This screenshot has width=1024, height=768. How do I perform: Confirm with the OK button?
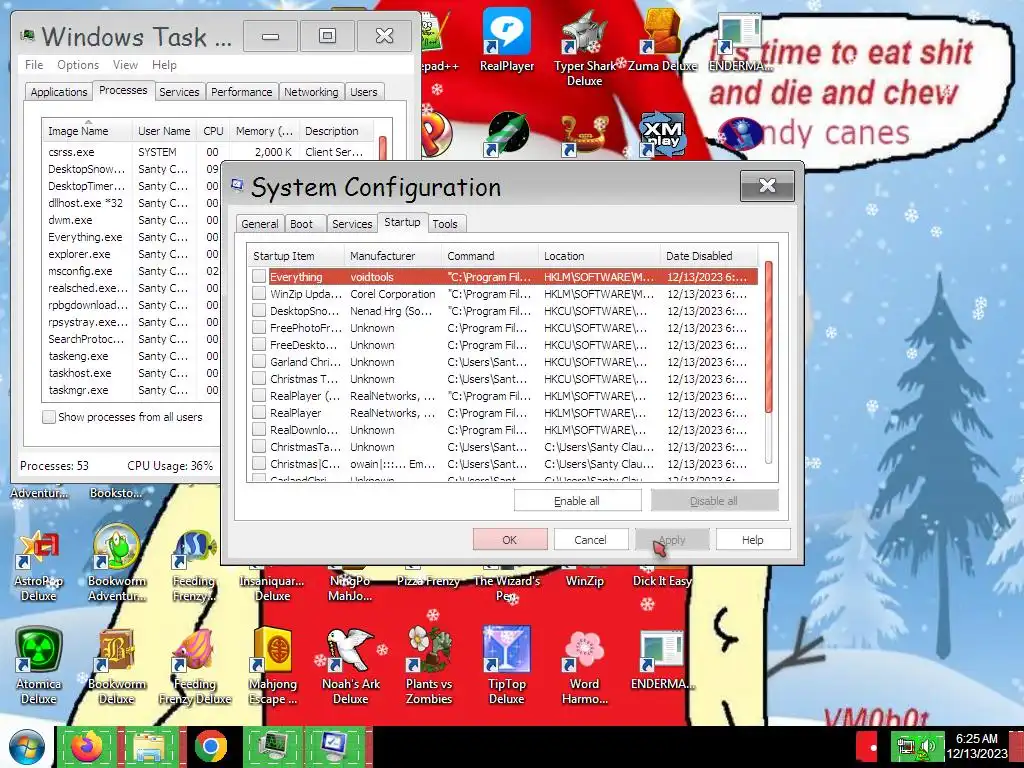(x=510, y=539)
